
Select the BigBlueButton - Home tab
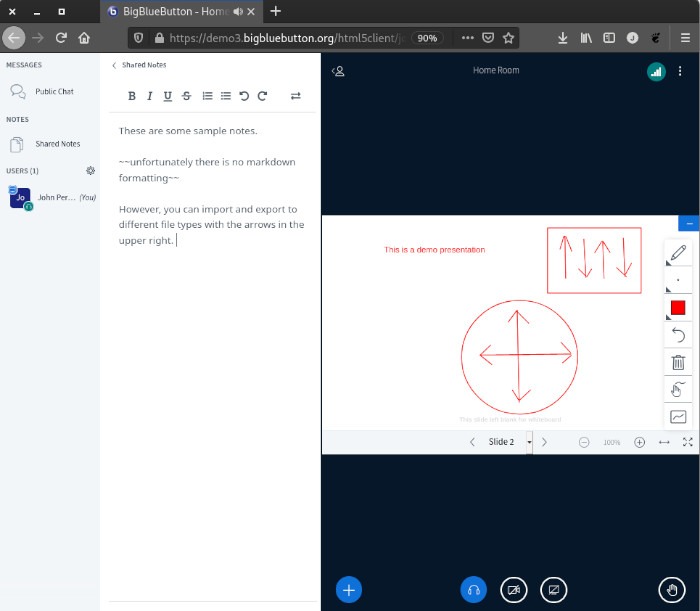pyautogui.click(x=181, y=11)
